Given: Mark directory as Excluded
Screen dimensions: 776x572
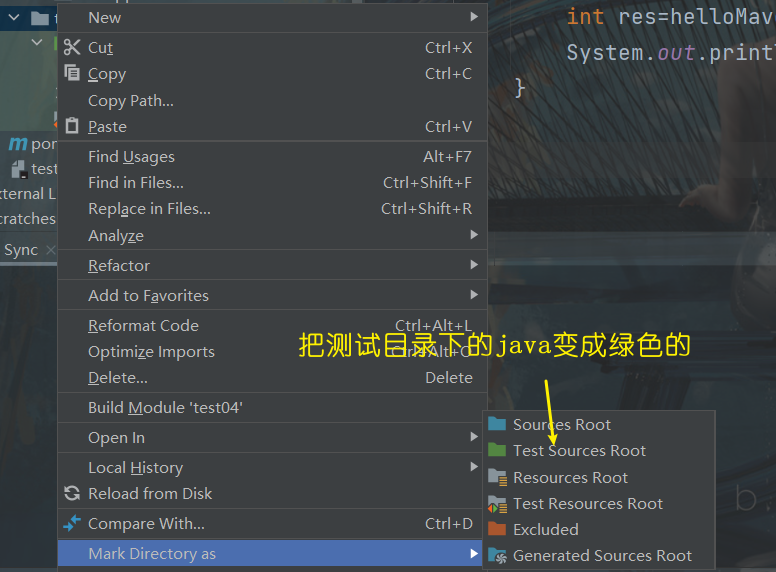Looking at the screenshot, I should [x=600, y=529].
